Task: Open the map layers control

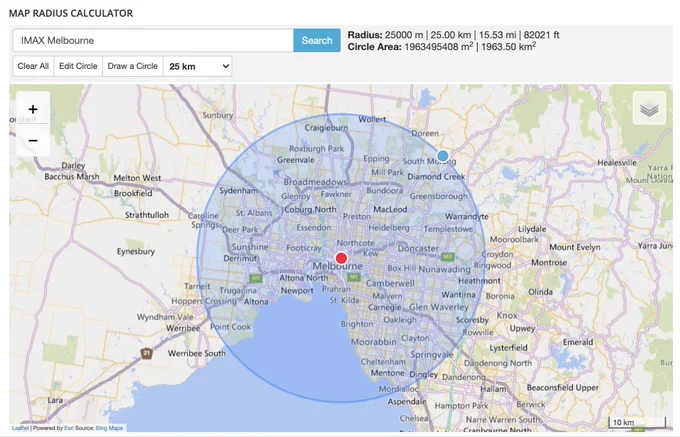Action: point(649,108)
